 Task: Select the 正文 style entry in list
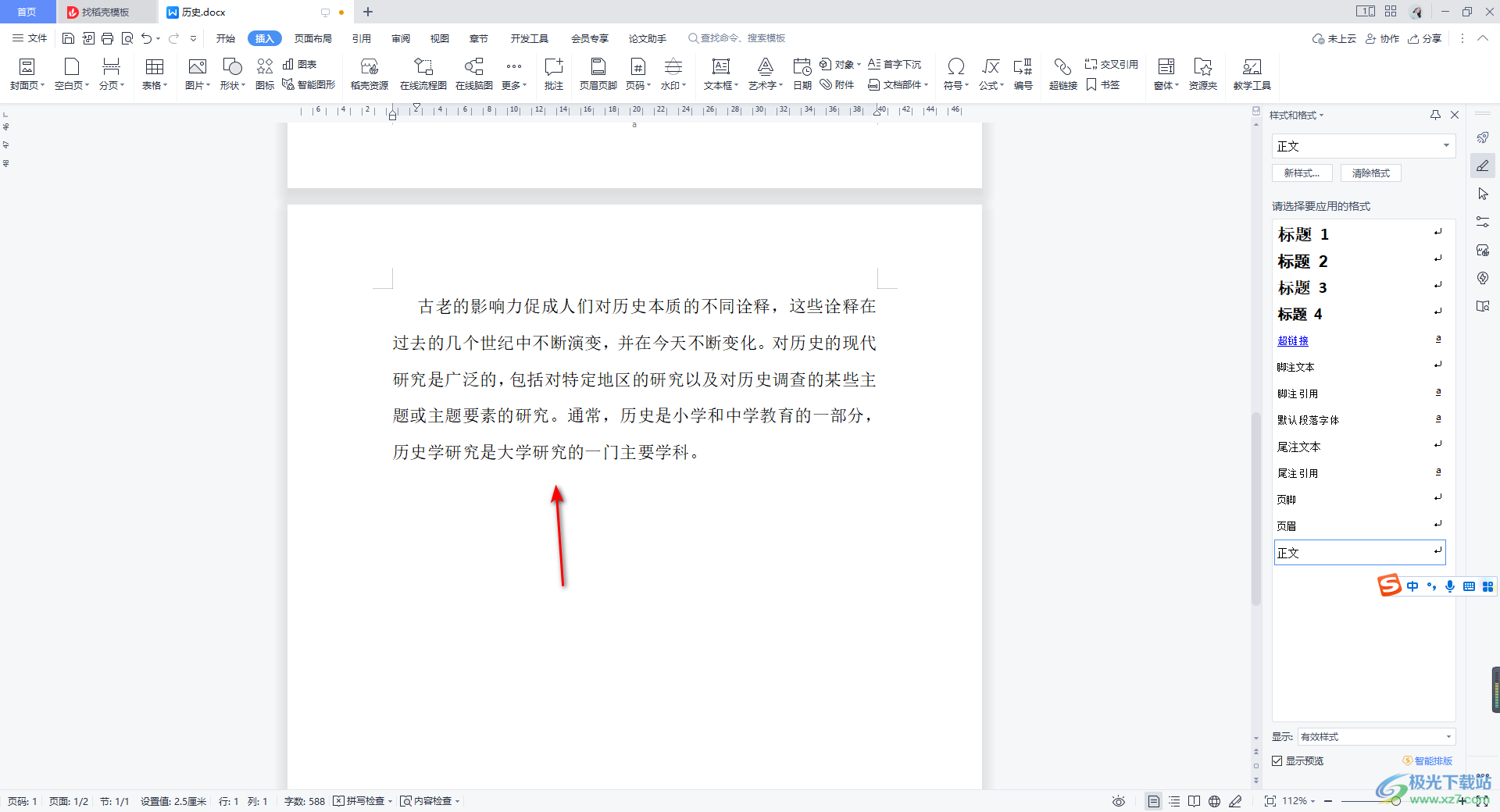[x=1360, y=553]
